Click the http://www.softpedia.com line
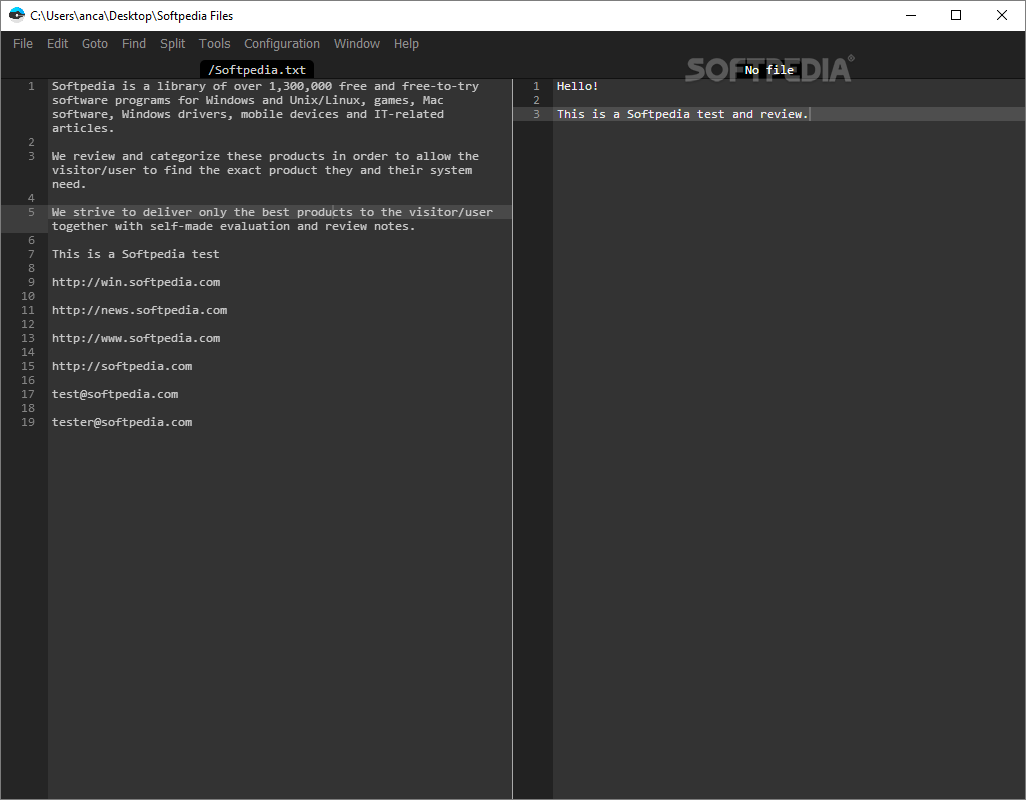 136,338
